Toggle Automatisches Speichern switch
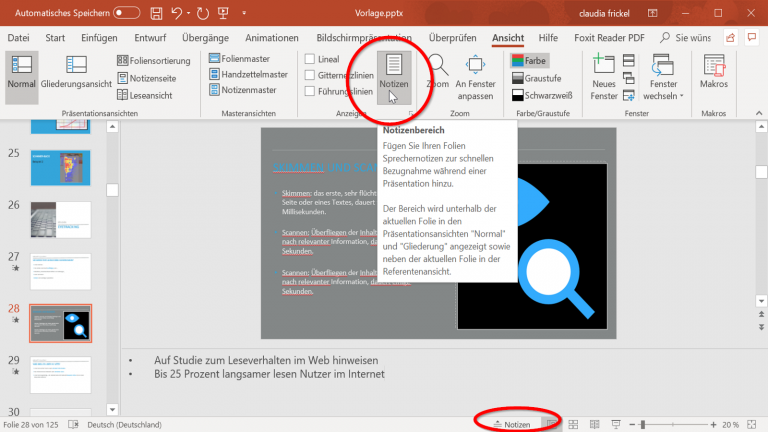 (127, 13)
